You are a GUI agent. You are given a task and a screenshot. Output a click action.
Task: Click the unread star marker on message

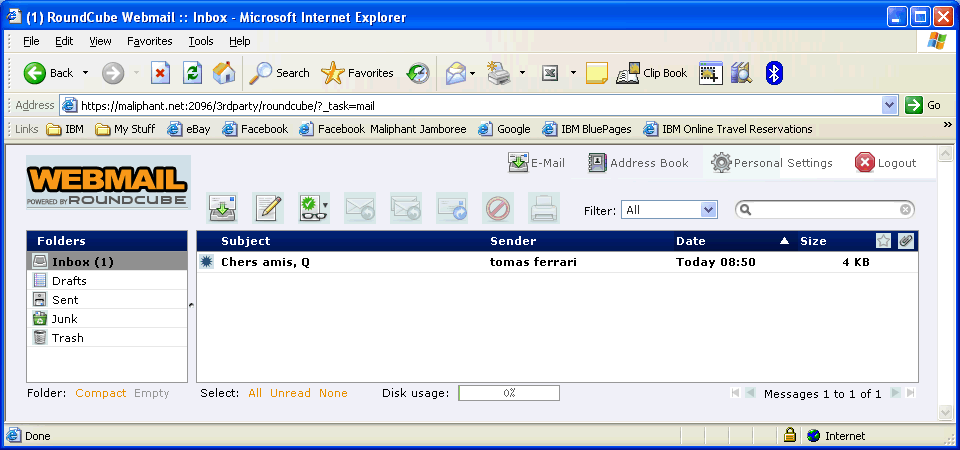coord(207,262)
